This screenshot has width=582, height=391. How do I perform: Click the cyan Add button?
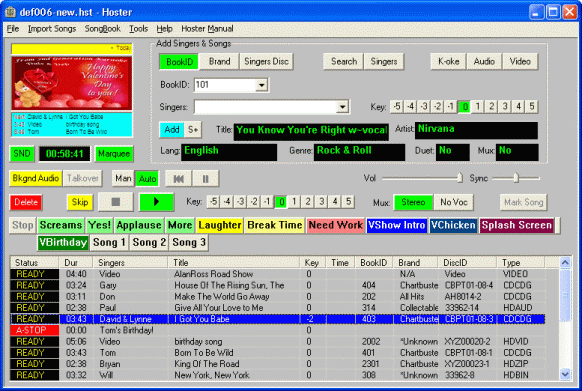tap(171, 130)
